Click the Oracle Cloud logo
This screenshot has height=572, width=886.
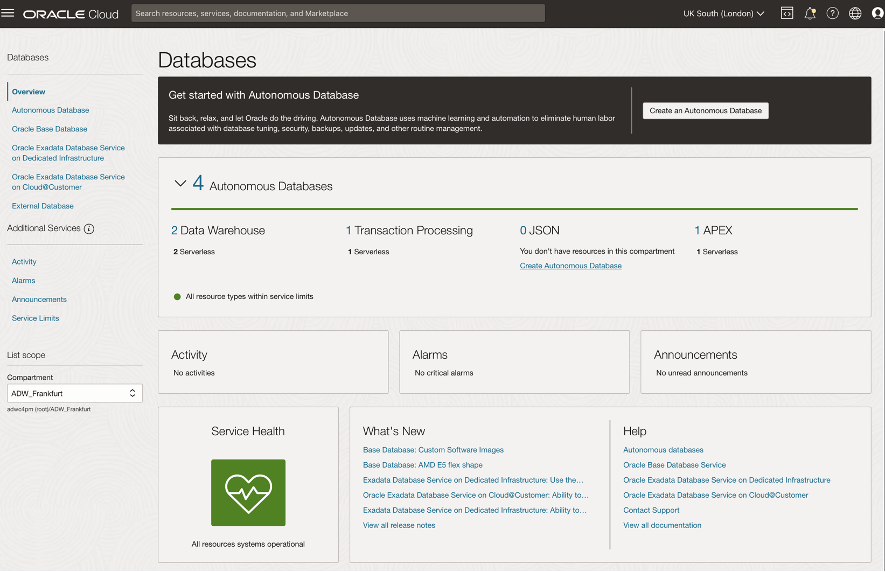(x=70, y=14)
